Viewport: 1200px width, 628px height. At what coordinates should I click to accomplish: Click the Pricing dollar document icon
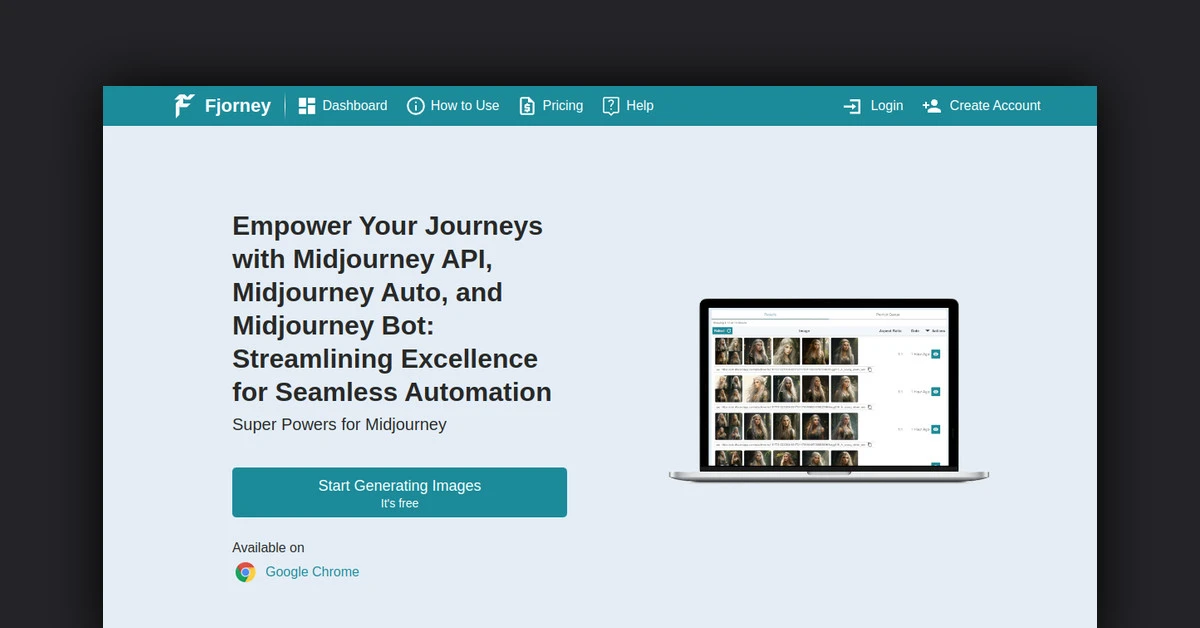point(527,106)
